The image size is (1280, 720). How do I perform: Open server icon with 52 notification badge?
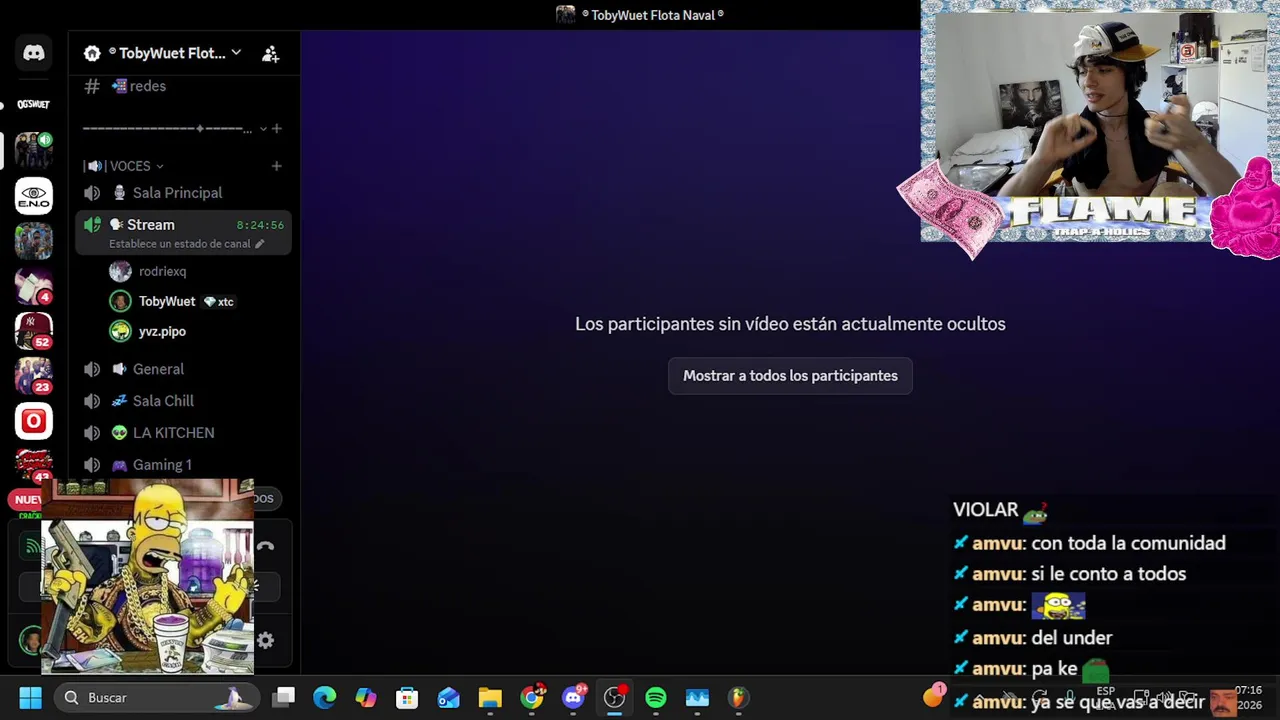point(34,331)
